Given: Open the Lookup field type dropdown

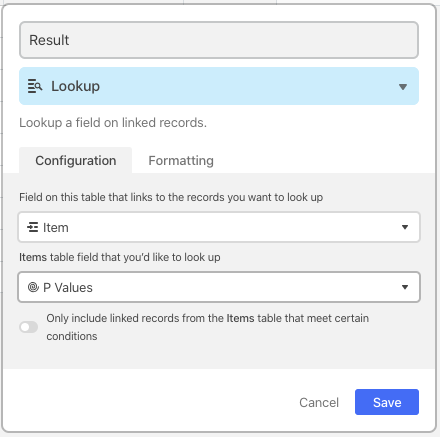Looking at the screenshot, I should point(219,86).
